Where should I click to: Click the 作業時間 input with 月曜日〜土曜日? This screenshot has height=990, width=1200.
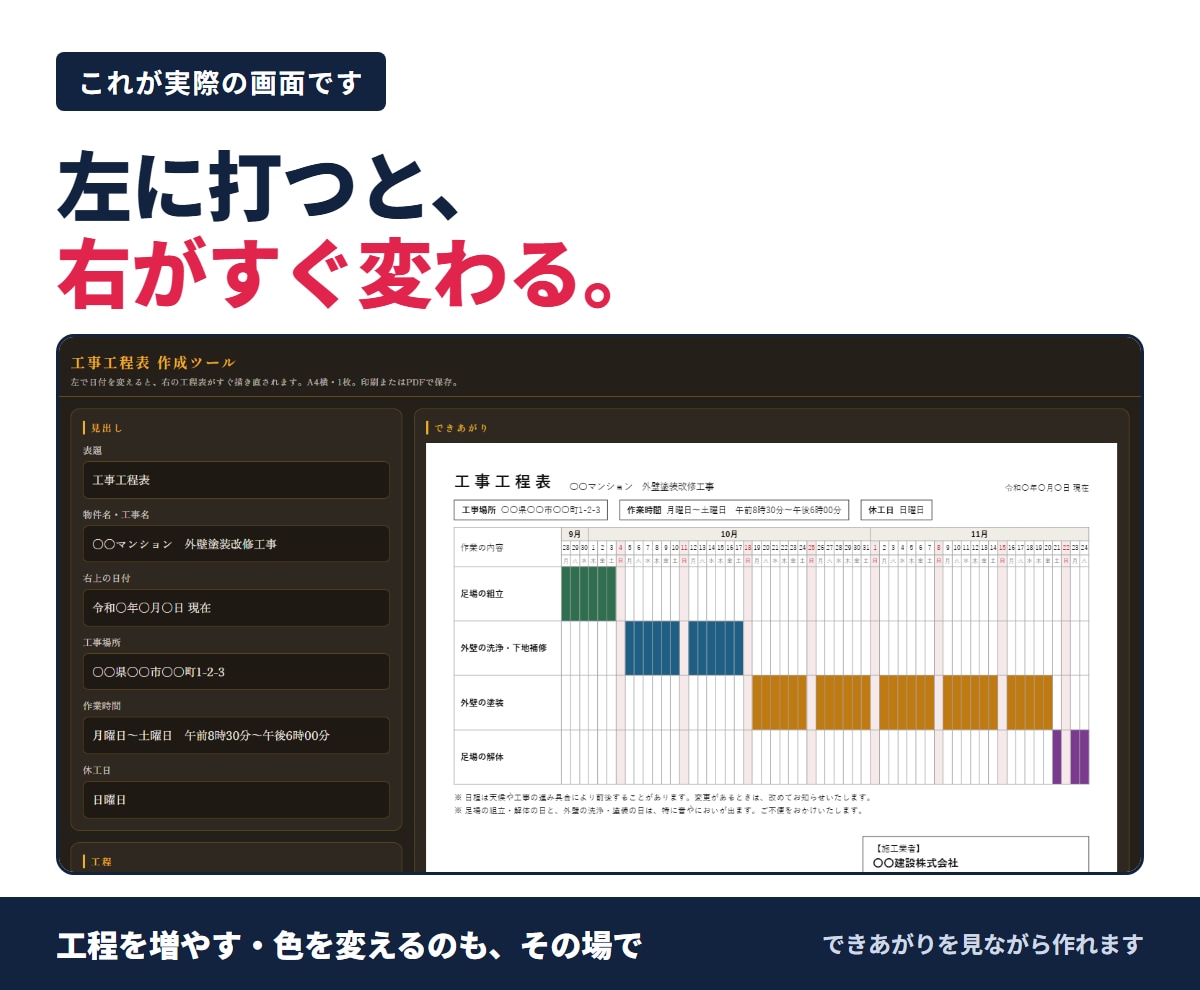click(236, 736)
